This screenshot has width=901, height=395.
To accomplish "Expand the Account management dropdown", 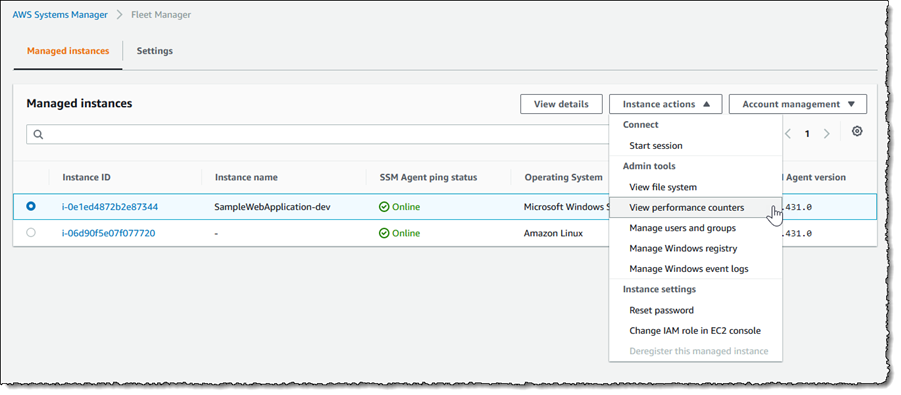I will coord(798,104).
